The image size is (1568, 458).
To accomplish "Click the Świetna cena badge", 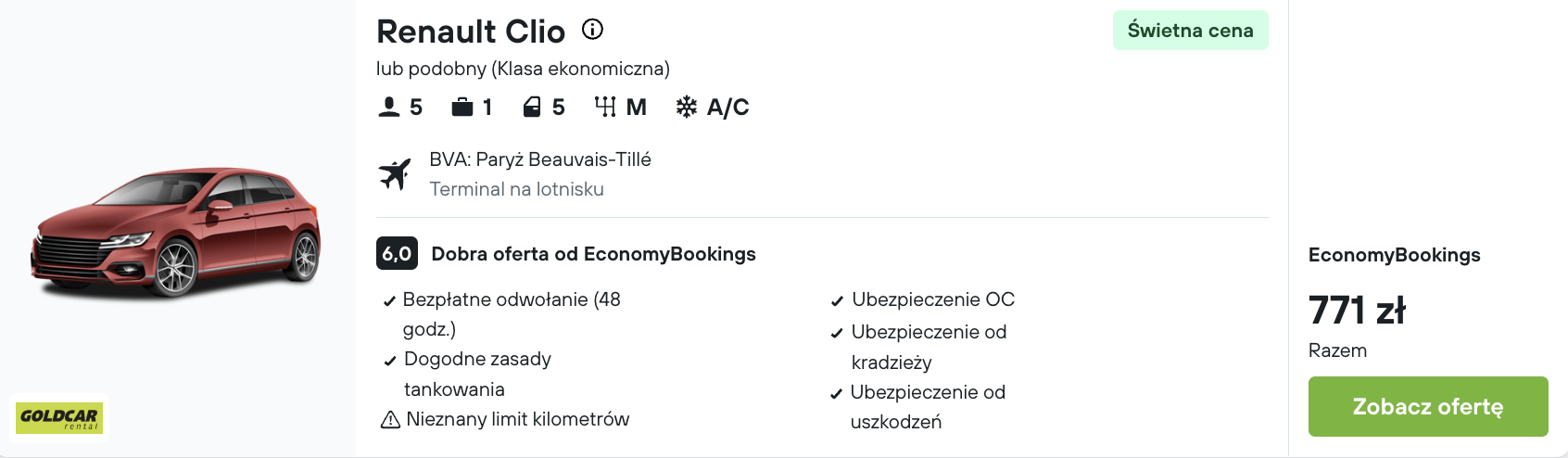I will click(1191, 31).
